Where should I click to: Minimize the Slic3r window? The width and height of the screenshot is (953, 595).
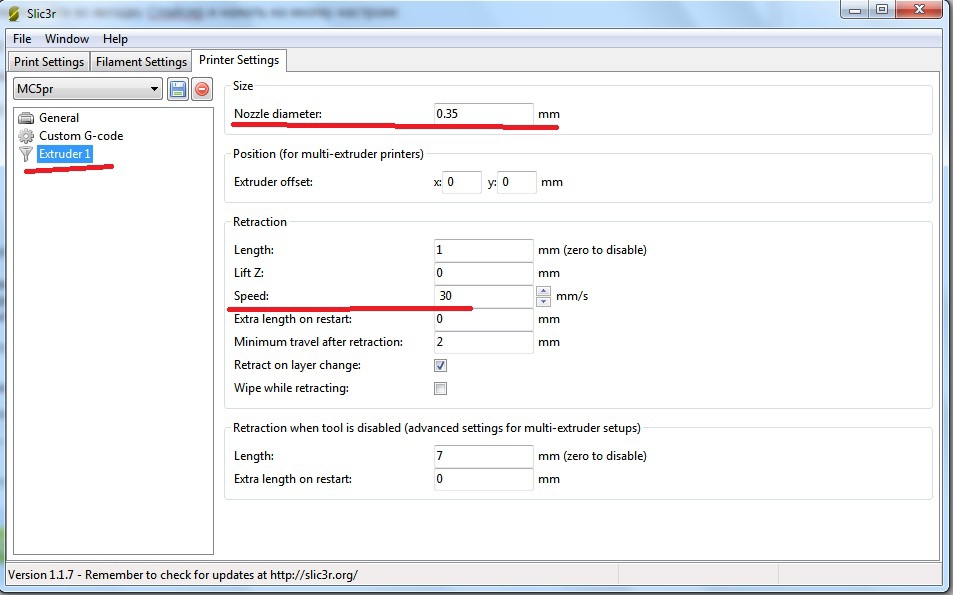(x=855, y=10)
